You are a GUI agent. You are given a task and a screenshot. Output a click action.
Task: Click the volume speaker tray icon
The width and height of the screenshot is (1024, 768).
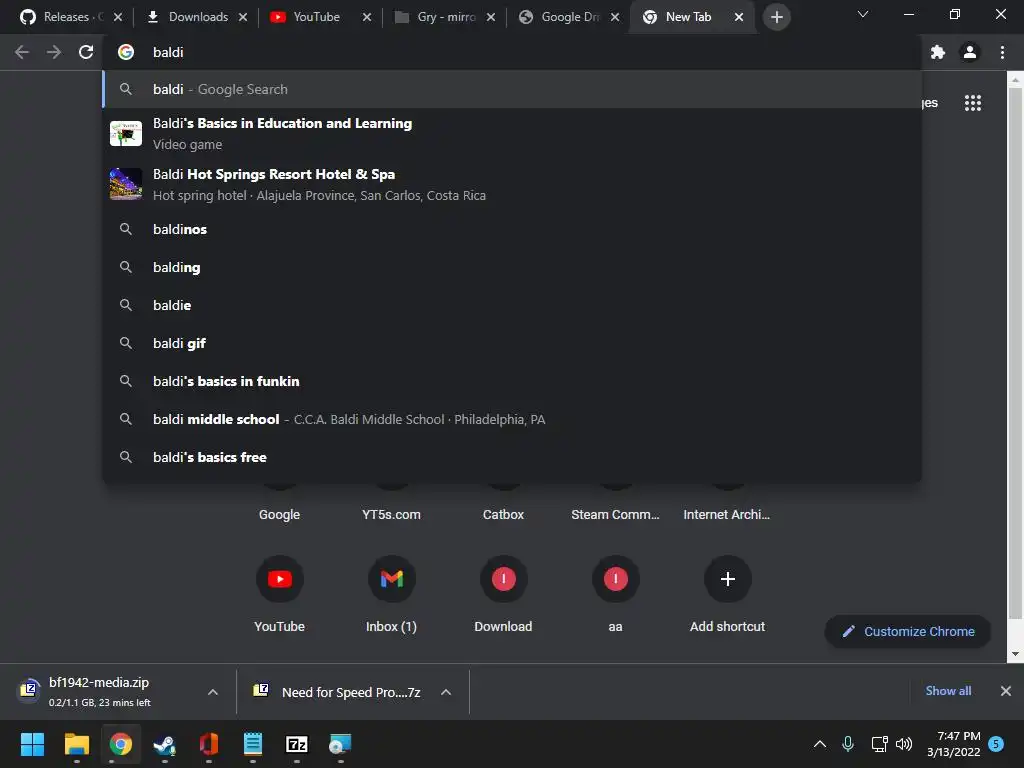(x=904, y=744)
